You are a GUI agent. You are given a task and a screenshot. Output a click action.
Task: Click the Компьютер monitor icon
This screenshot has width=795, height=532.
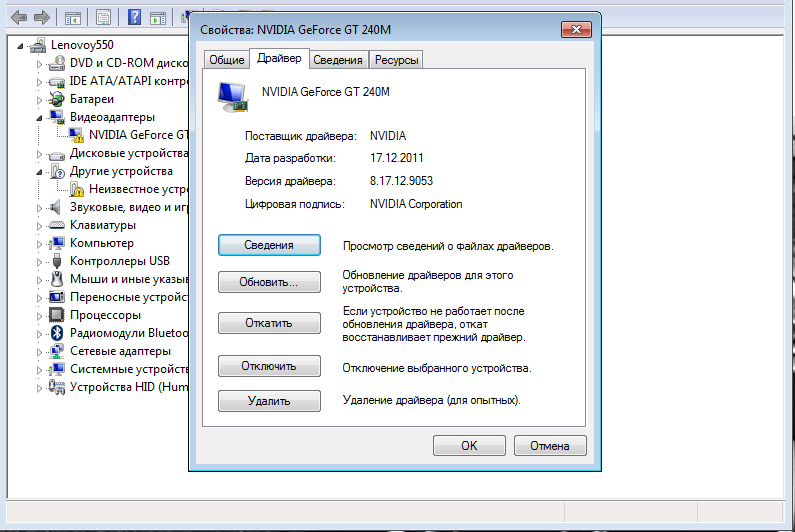click(58, 243)
